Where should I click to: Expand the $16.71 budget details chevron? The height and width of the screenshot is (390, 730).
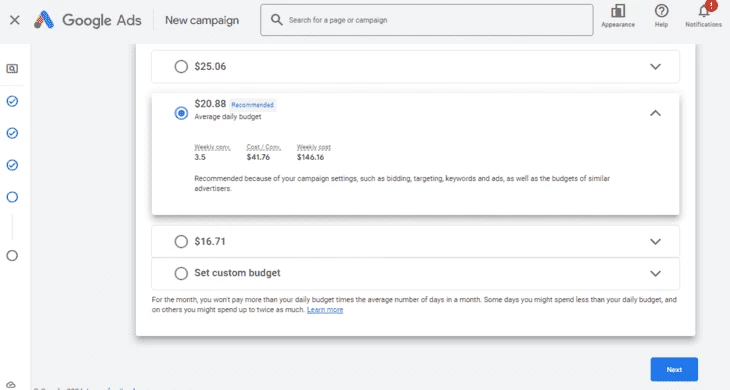coord(655,242)
